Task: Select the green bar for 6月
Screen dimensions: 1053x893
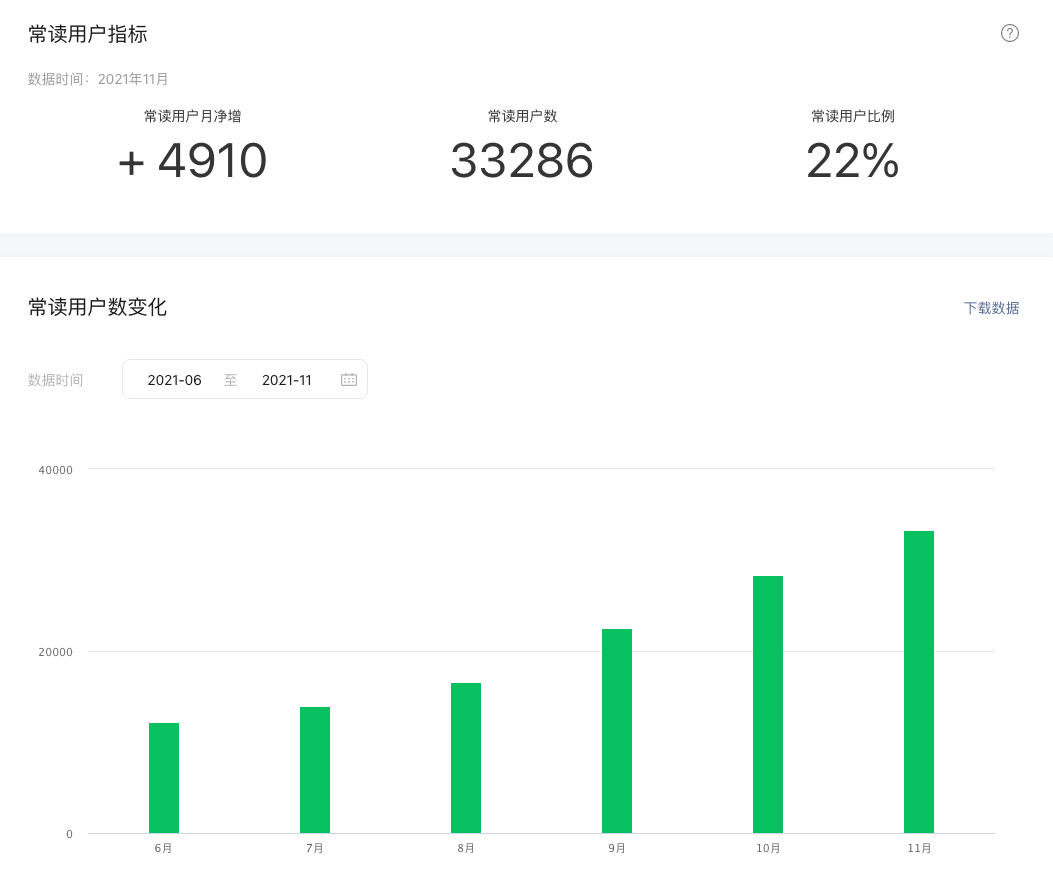Action: (164, 778)
